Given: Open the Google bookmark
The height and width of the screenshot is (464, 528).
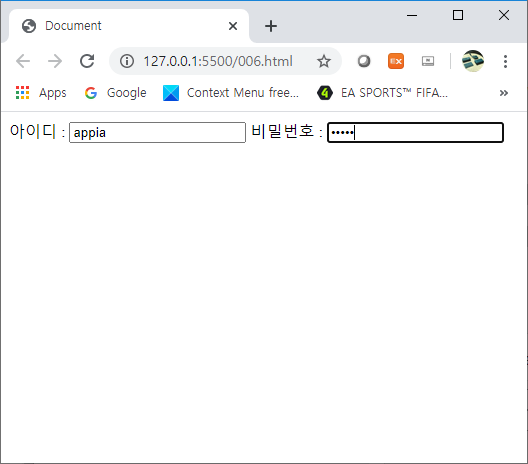Looking at the screenshot, I should coord(116,93).
